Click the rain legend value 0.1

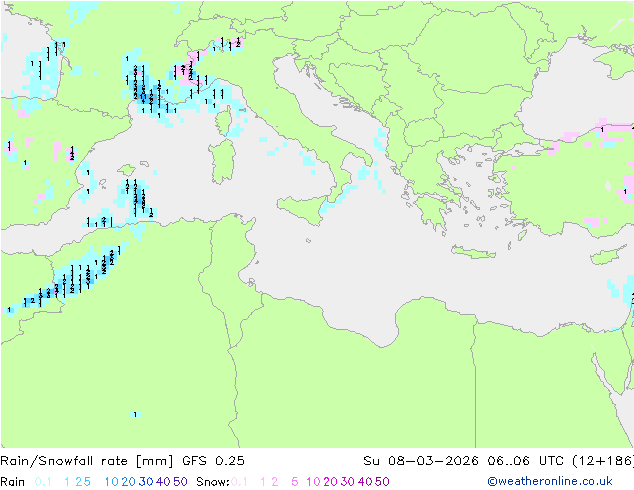(43, 482)
